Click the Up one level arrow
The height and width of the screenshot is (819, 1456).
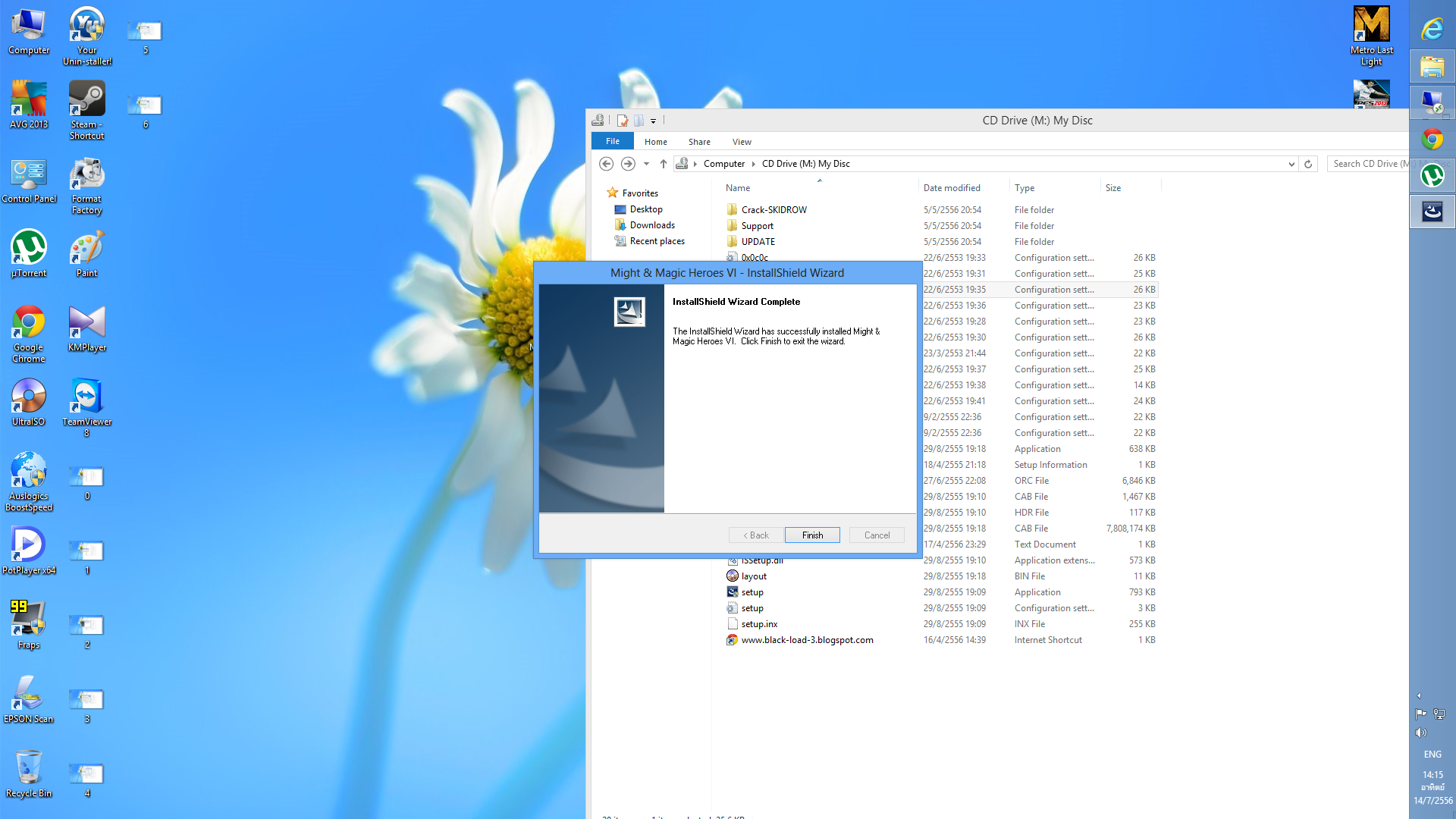click(x=664, y=164)
